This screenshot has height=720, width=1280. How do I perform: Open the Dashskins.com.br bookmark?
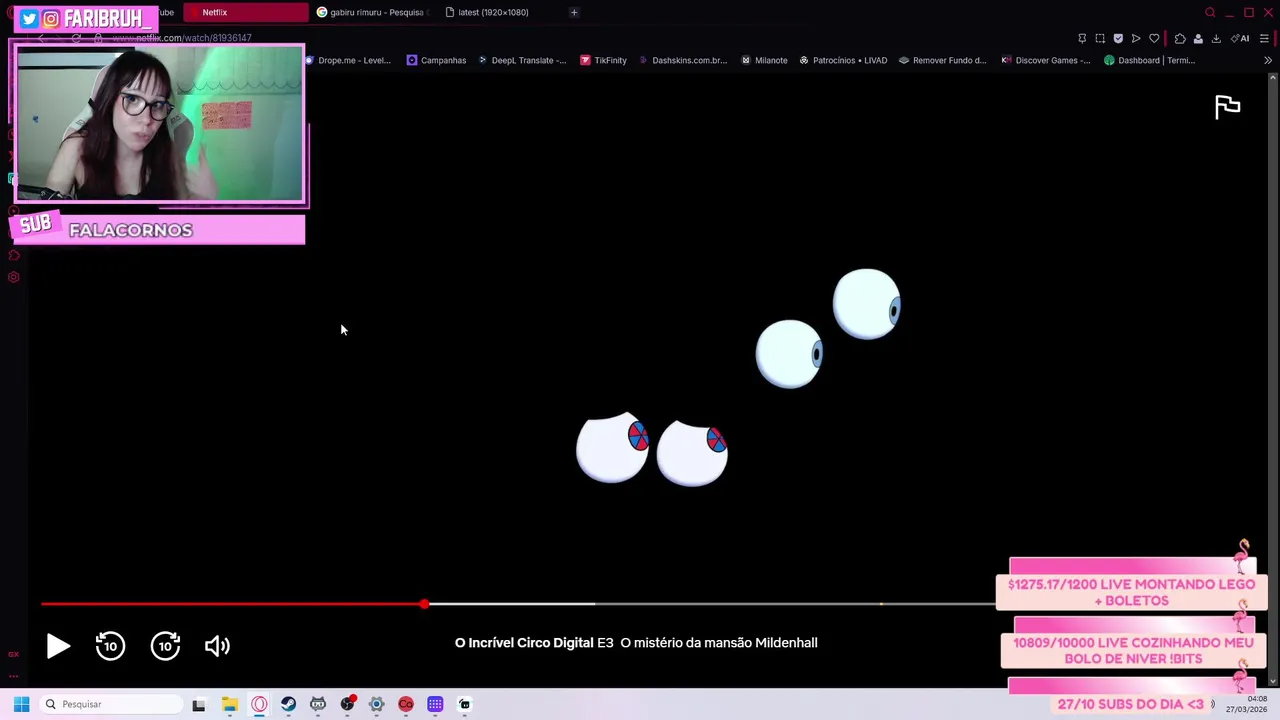682,60
